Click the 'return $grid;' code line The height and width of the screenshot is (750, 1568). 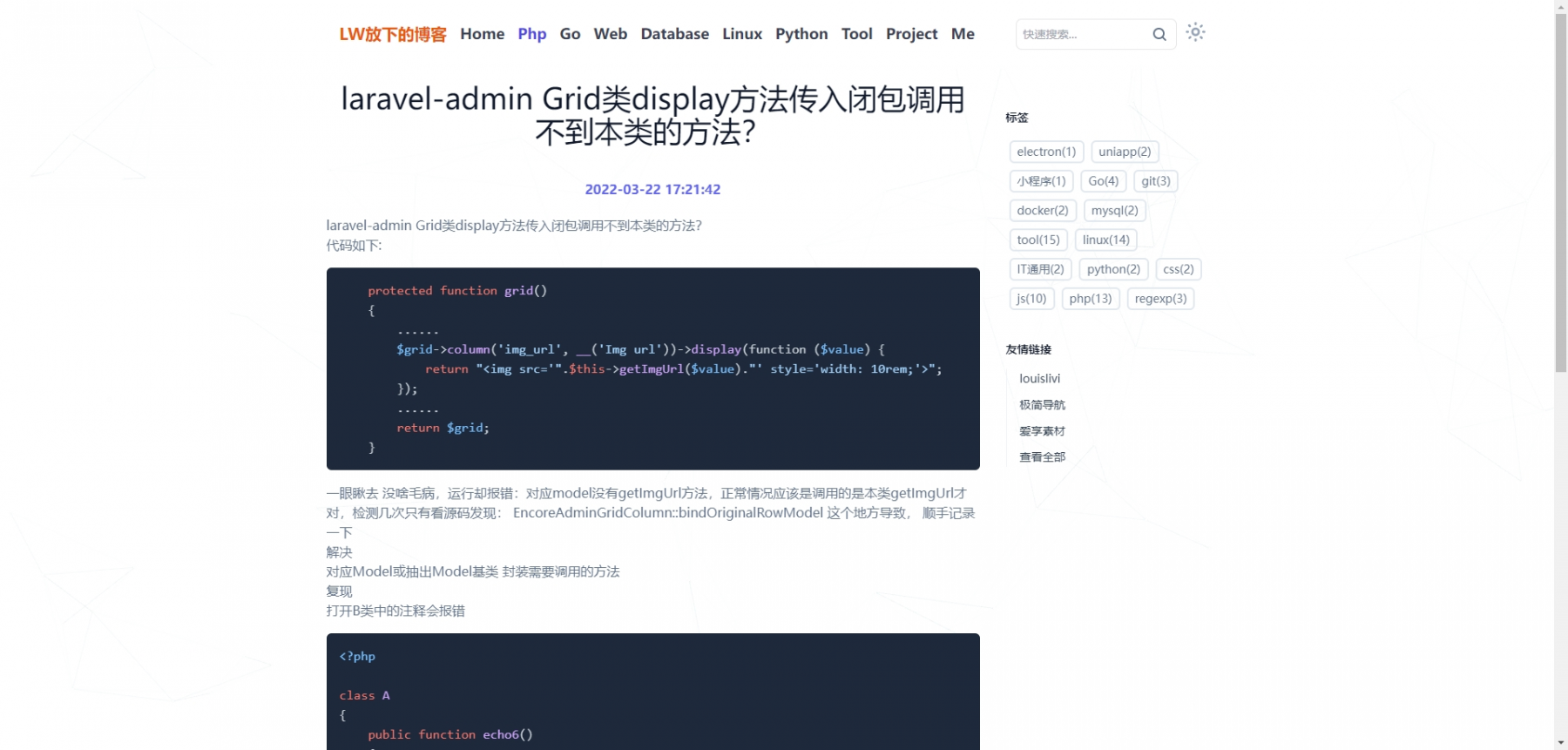click(443, 428)
